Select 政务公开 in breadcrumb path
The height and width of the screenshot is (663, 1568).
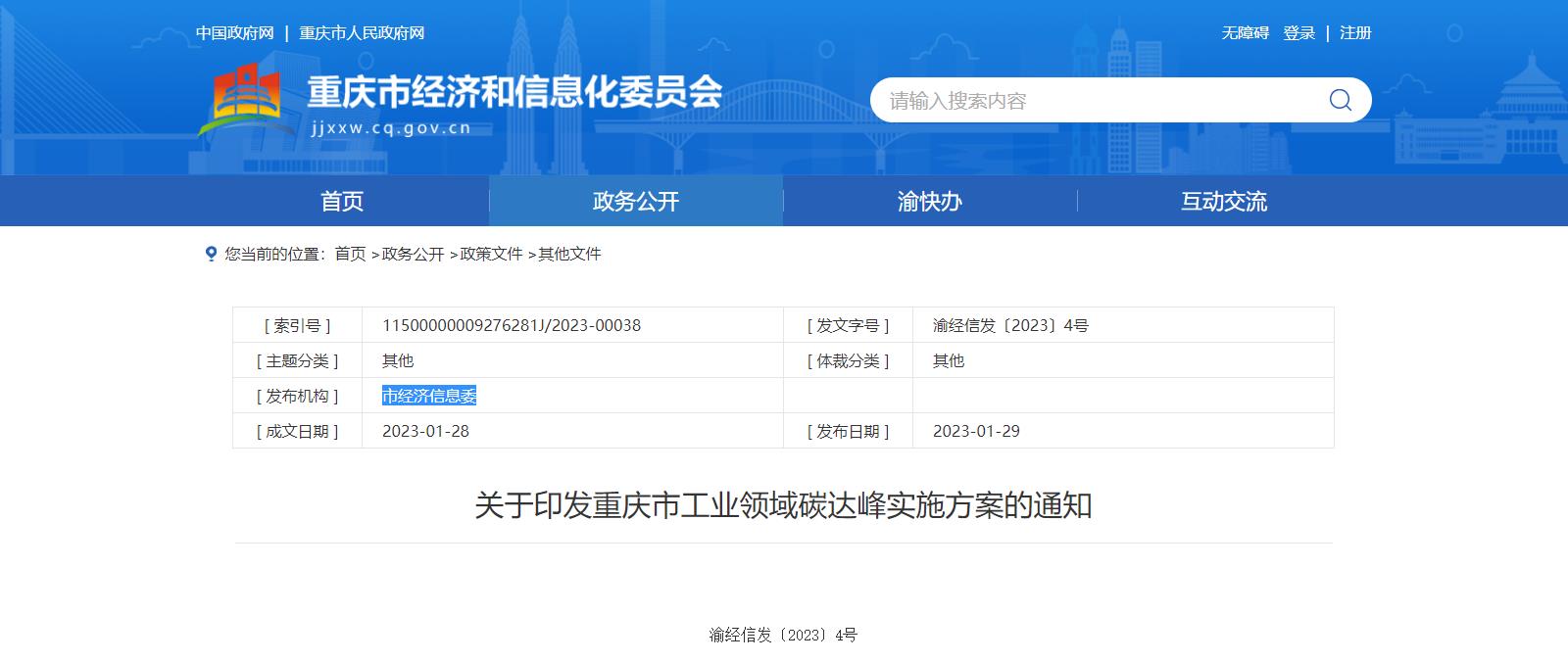pyautogui.click(x=413, y=254)
